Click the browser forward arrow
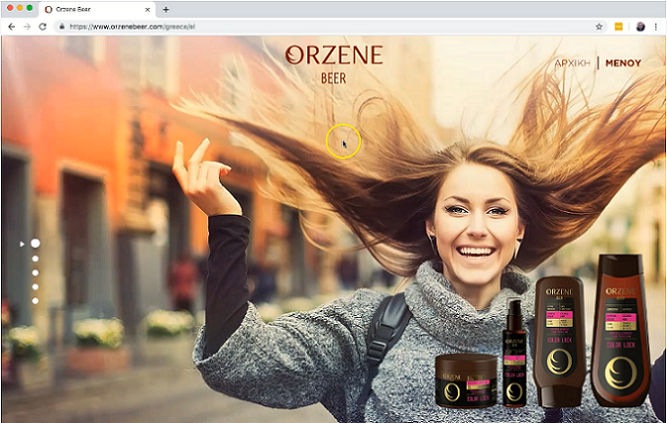 click(x=27, y=27)
